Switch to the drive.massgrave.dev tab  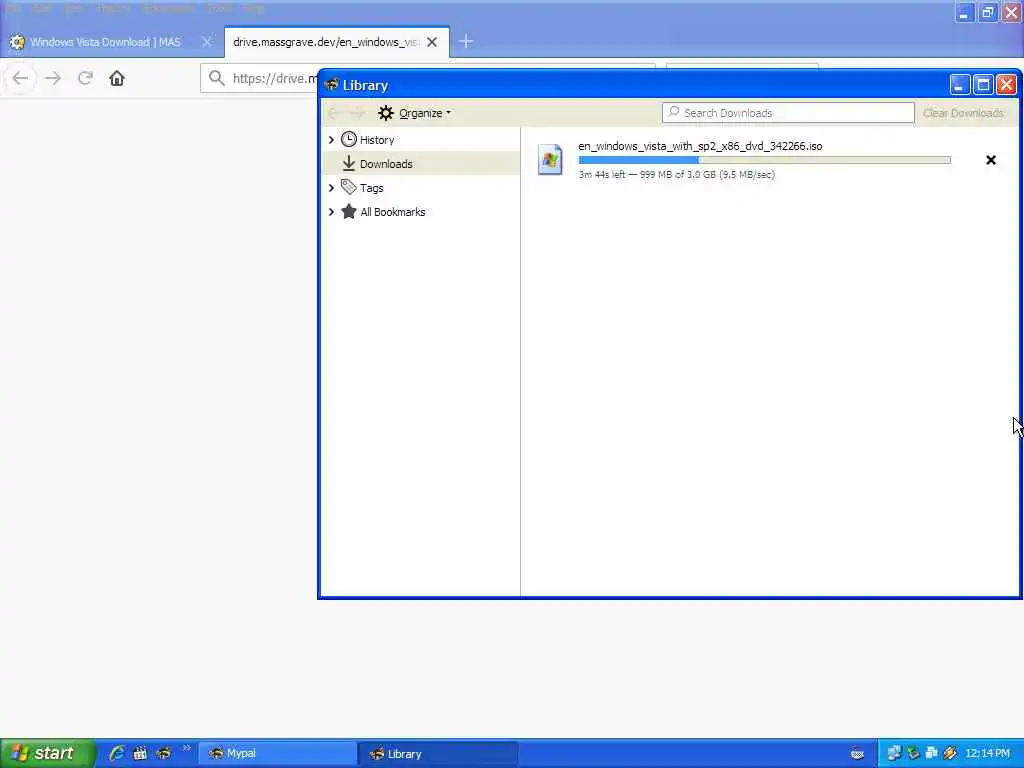325,42
